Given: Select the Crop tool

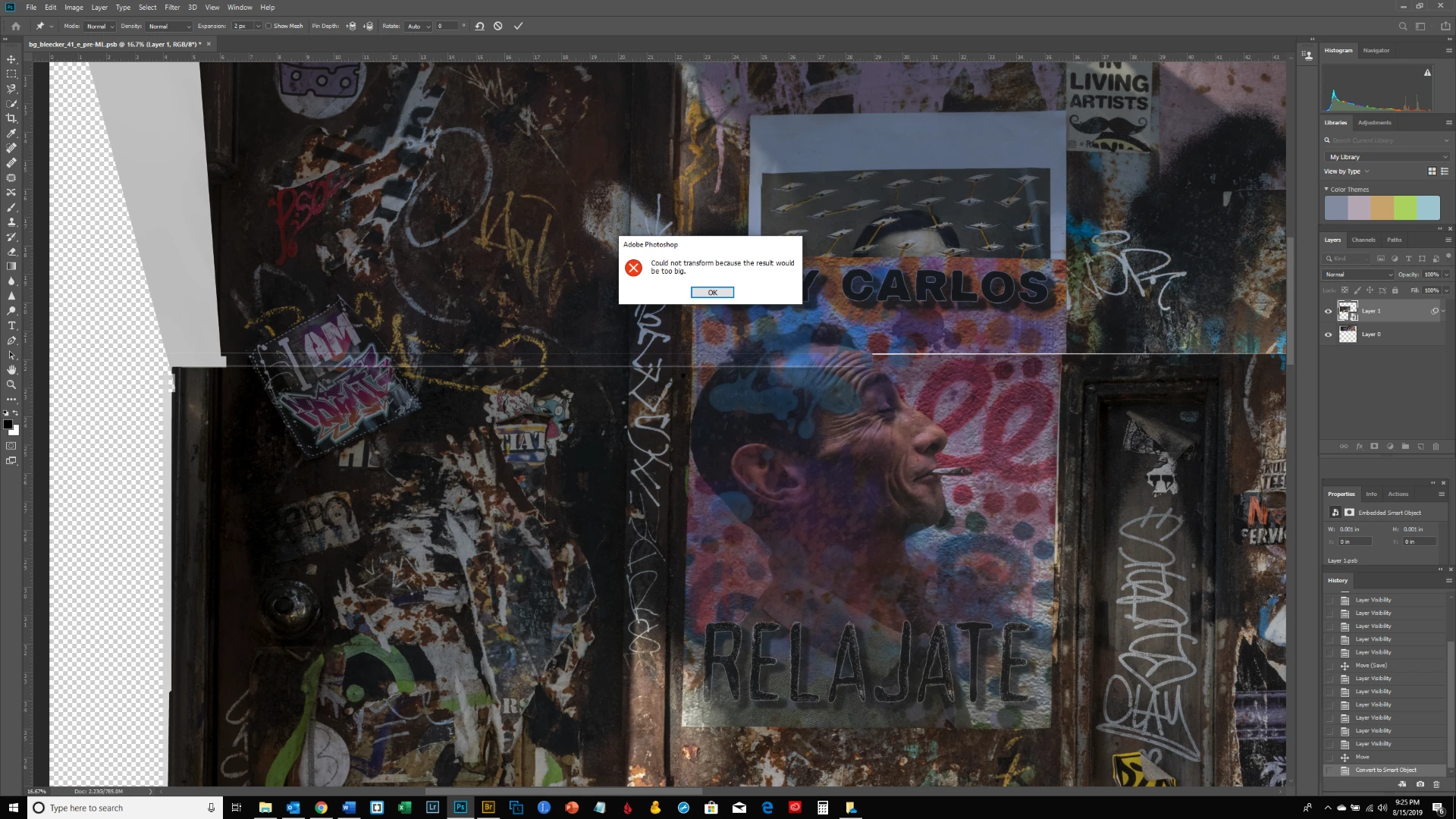Looking at the screenshot, I should (11, 118).
